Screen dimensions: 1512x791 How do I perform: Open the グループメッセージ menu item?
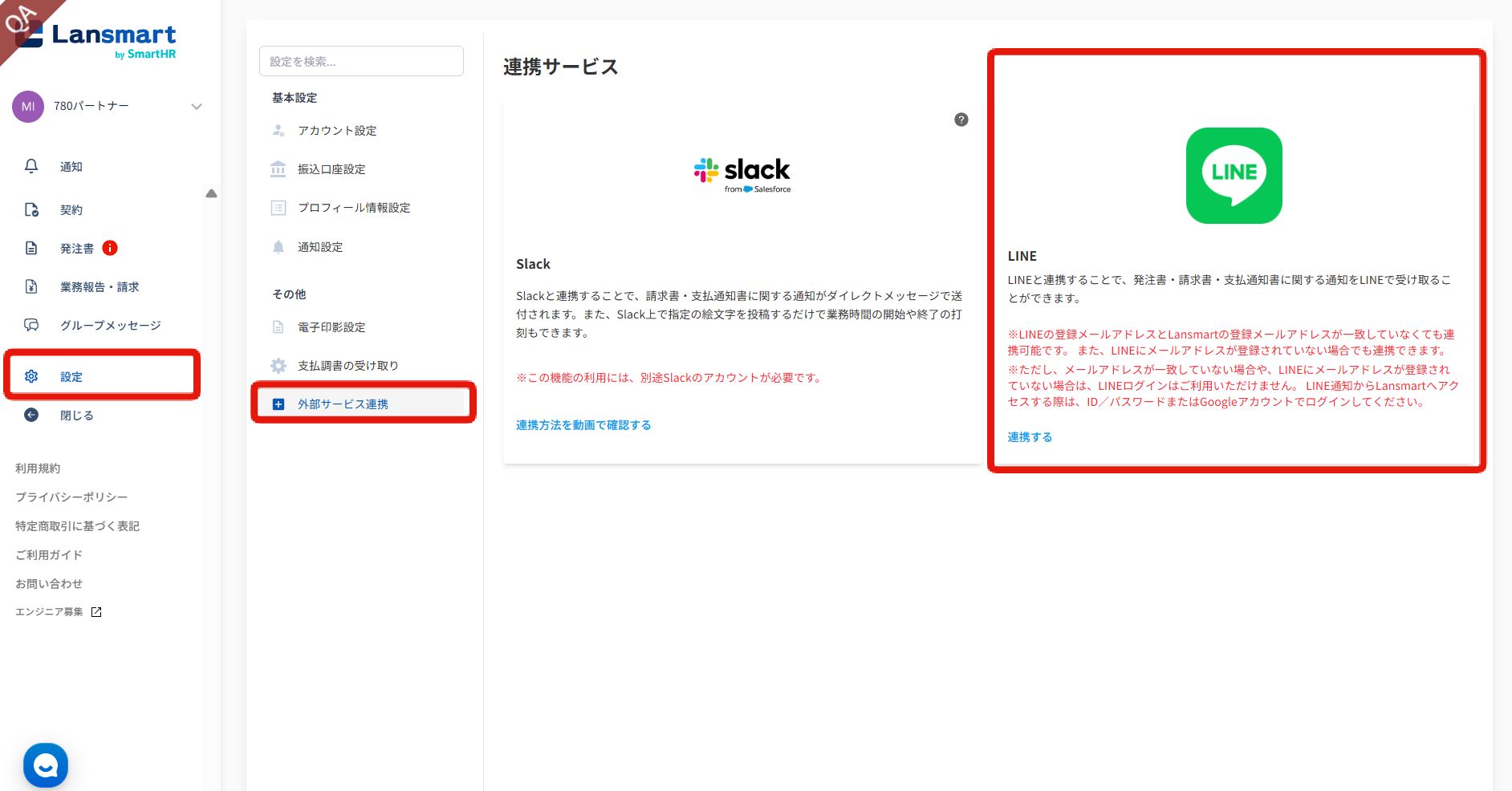click(x=111, y=326)
